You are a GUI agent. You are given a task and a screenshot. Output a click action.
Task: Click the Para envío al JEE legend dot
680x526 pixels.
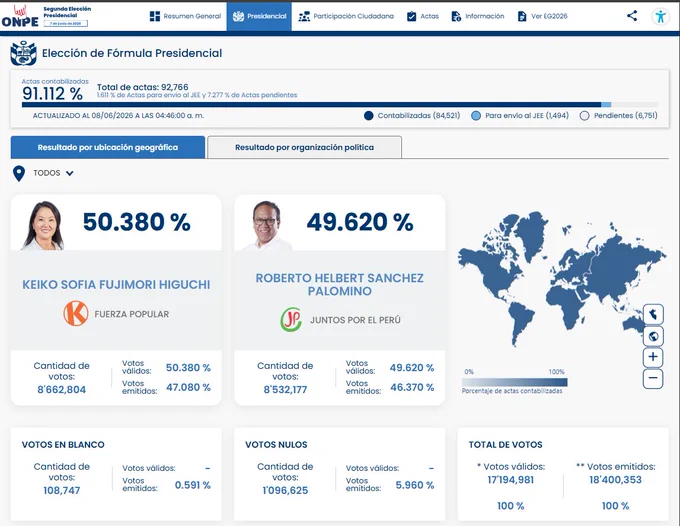[x=476, y=116]
